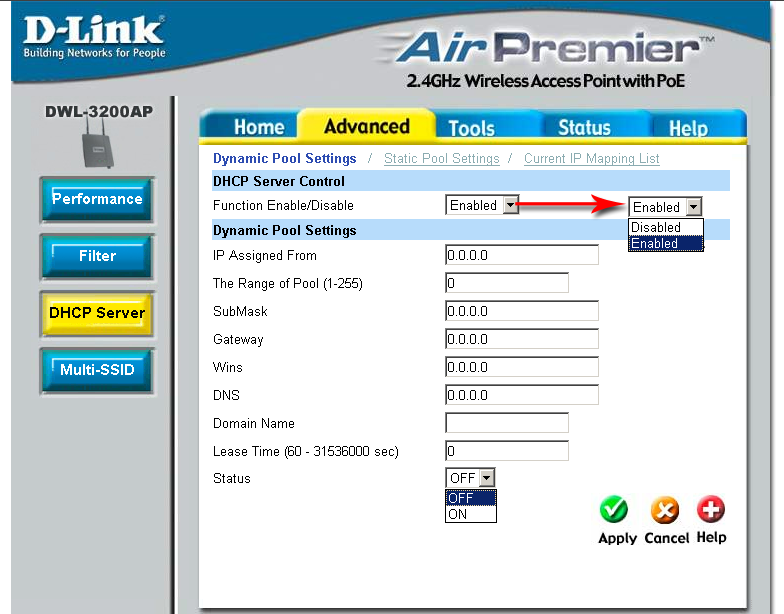Viewport: 784px width, 614px height.
Task: Click the Help label below the plus icon
Action: pos(712,537)
